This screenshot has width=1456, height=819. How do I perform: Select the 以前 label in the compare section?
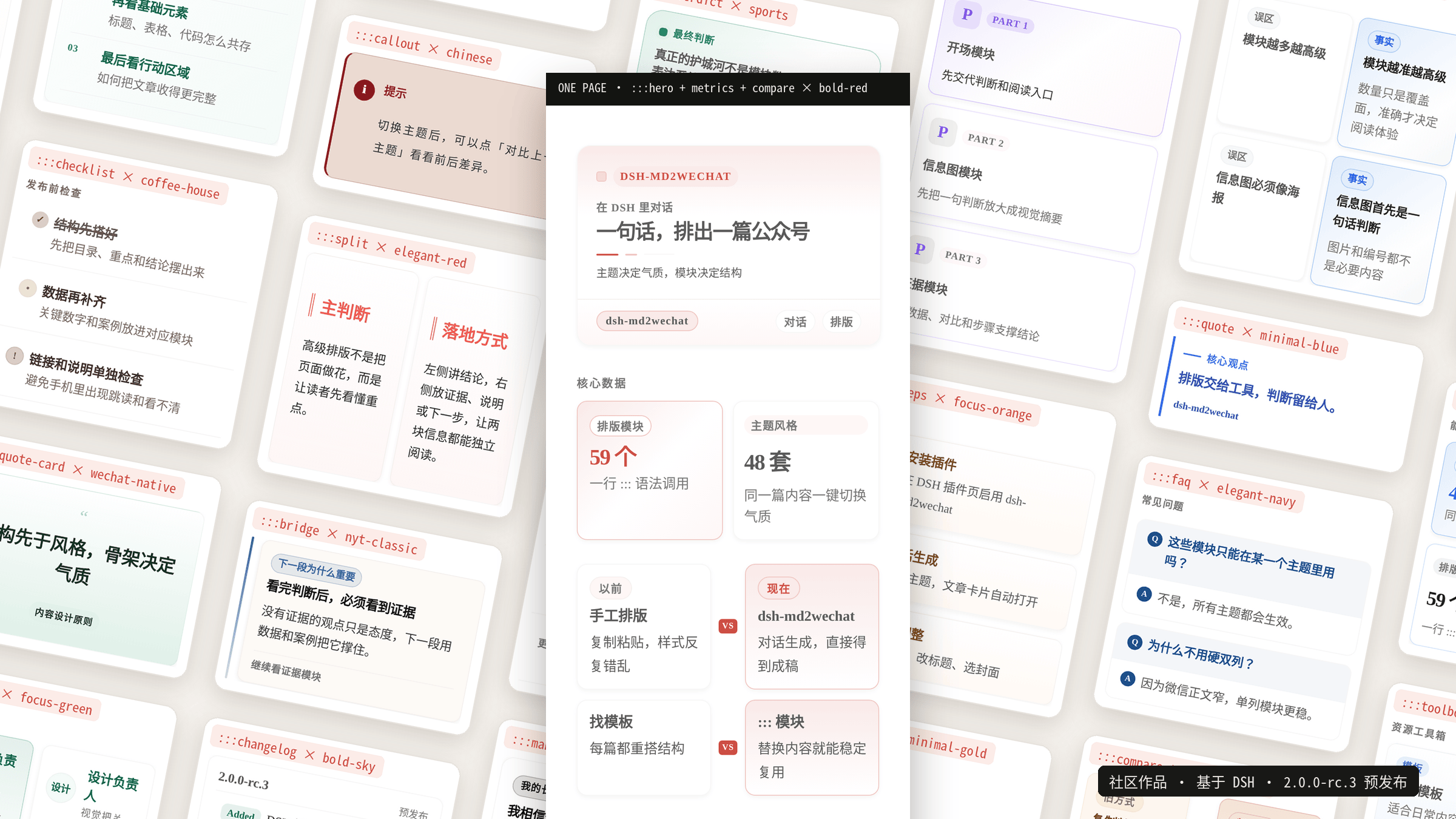(610, 588)
